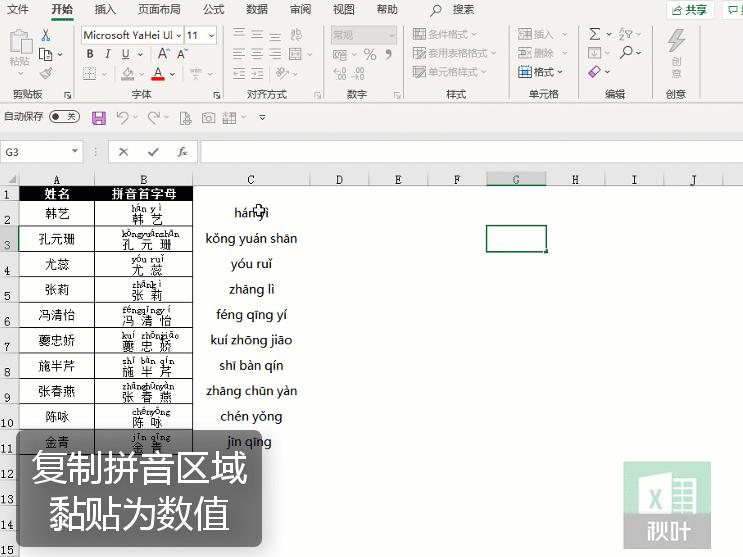Screen dimensions: 743x557
Task: Decrease font size with smaller A
Action: click(182, 54)
